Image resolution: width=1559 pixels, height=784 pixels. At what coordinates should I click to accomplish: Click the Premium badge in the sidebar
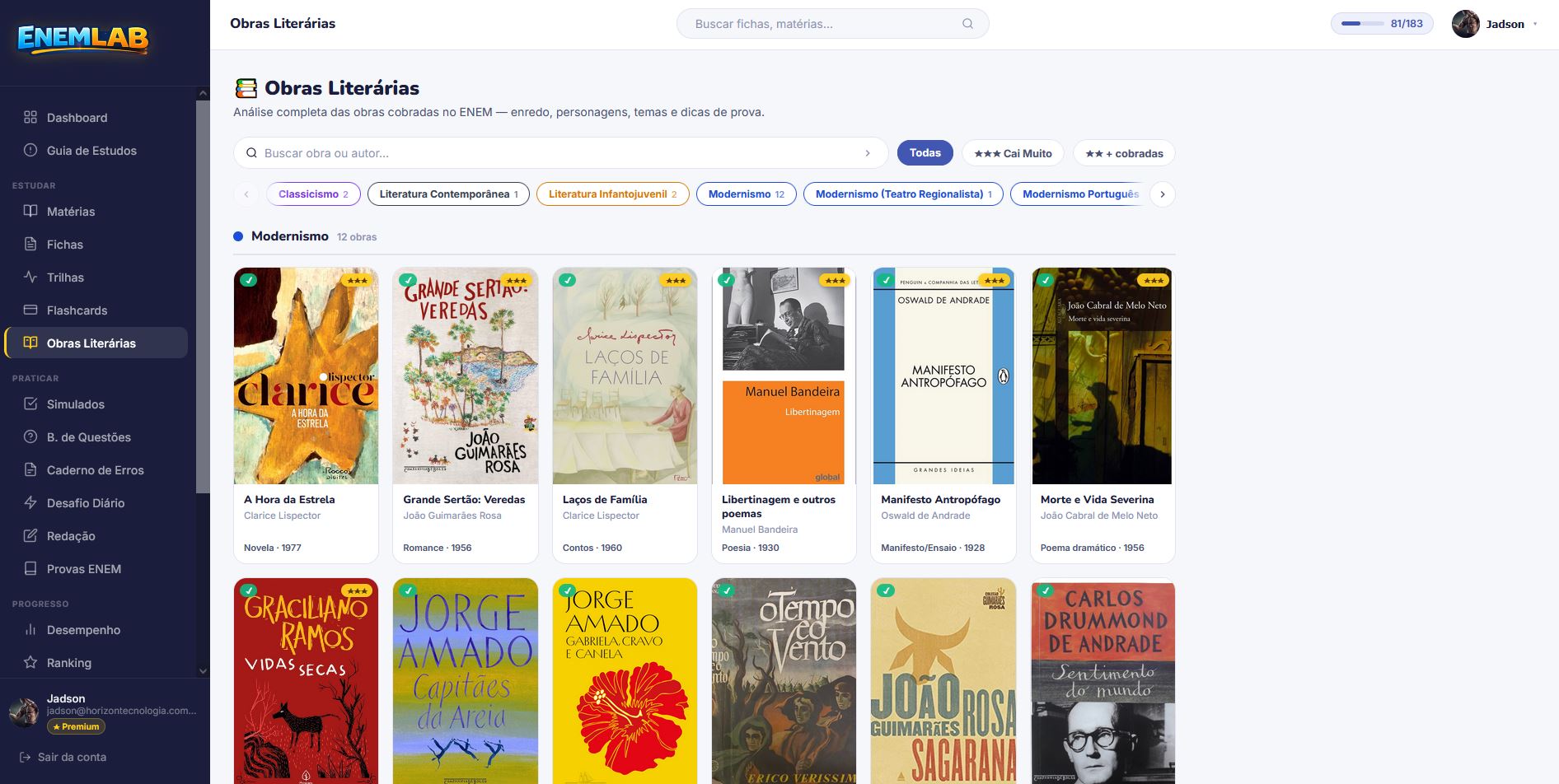point(76,726)
